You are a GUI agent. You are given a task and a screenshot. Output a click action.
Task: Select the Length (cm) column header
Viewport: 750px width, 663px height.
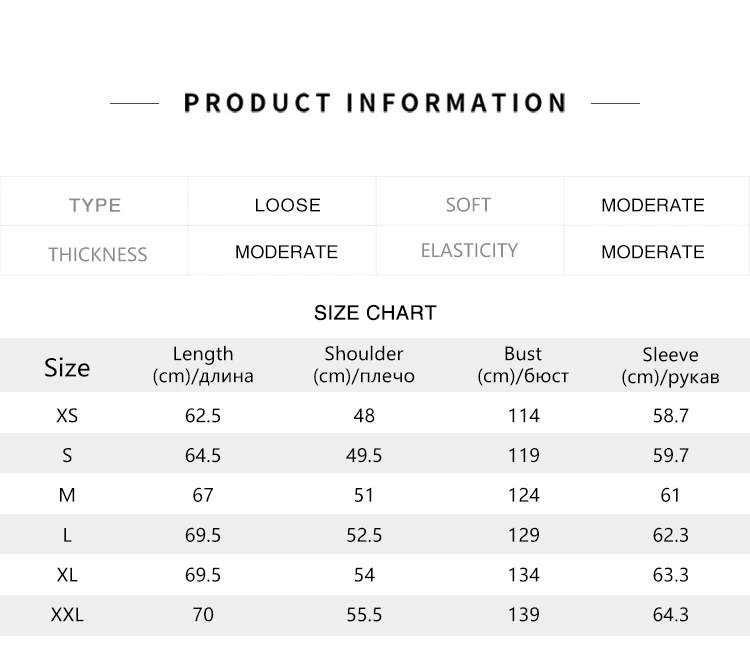coord(203,365)
